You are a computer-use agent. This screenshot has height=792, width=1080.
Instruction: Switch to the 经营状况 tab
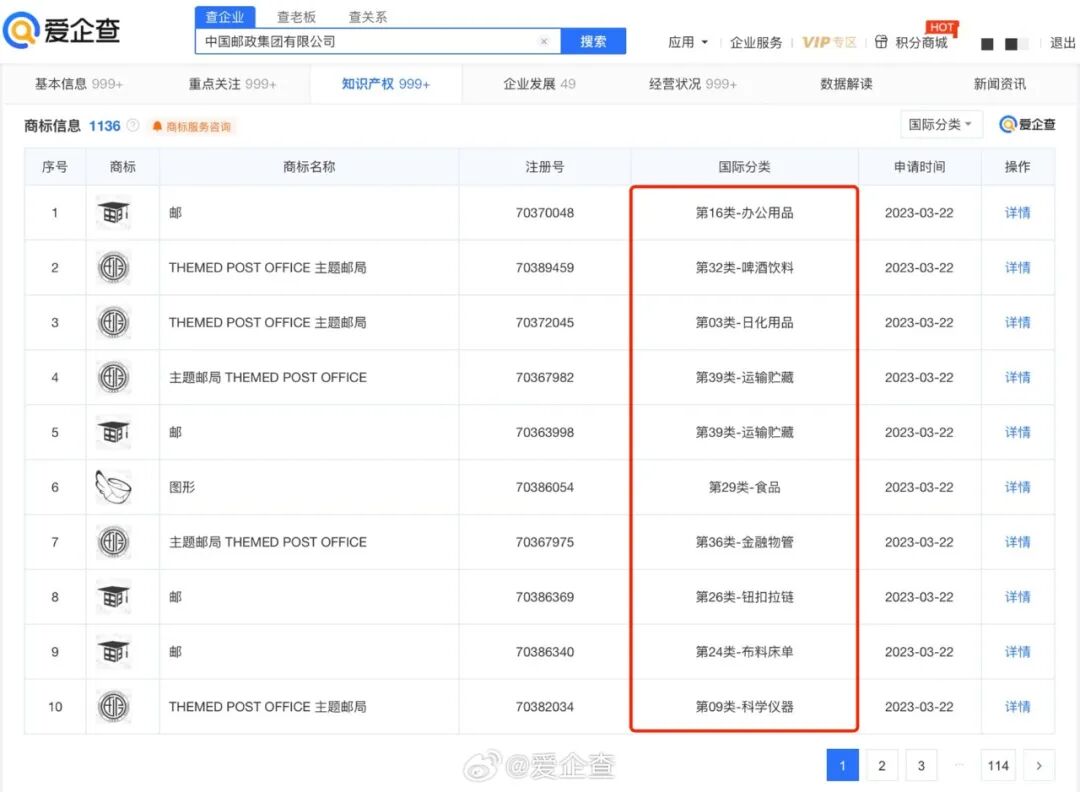tap(691, 84)
